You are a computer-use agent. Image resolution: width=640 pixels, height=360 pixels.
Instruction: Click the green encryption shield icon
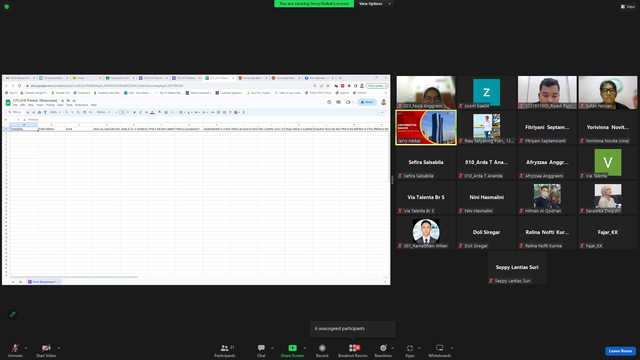7,7
